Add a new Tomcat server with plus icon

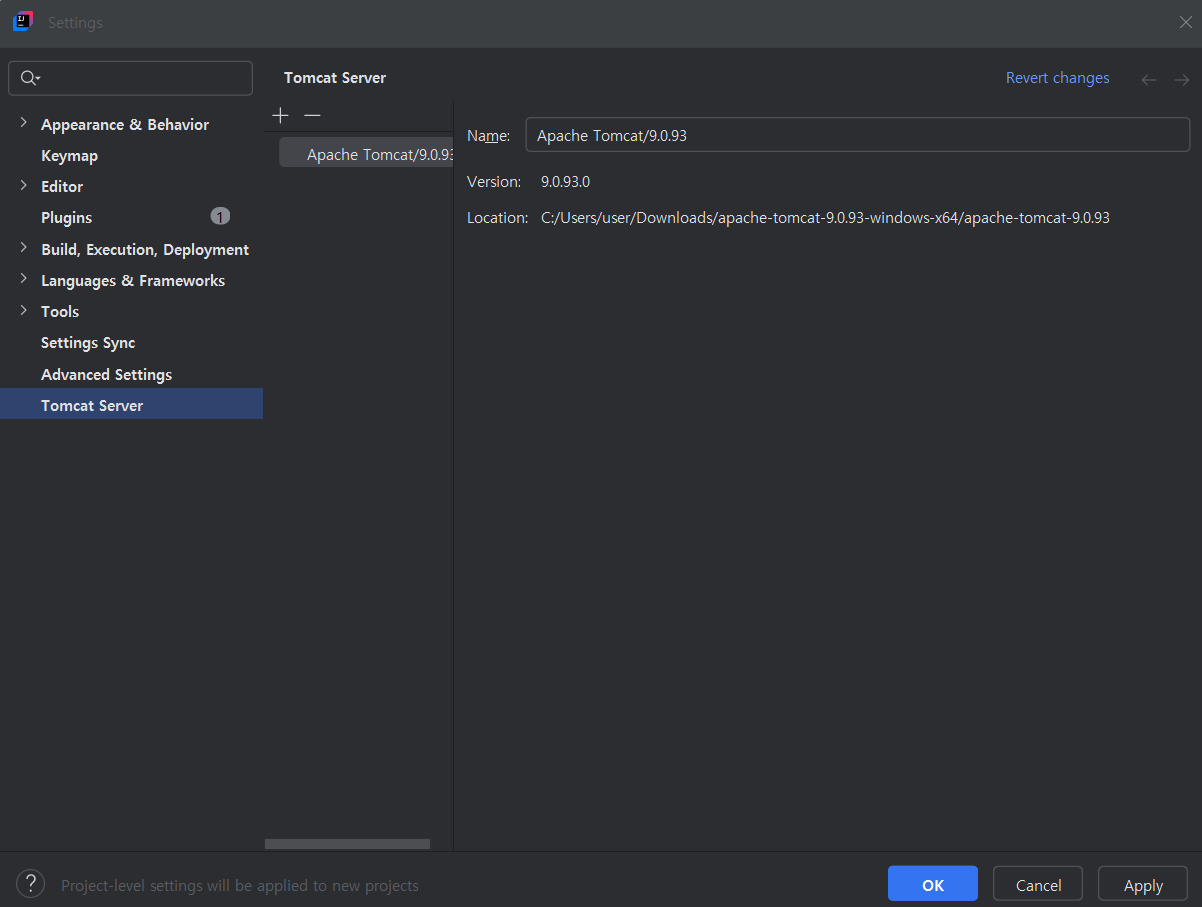click(x=280, y=116)
